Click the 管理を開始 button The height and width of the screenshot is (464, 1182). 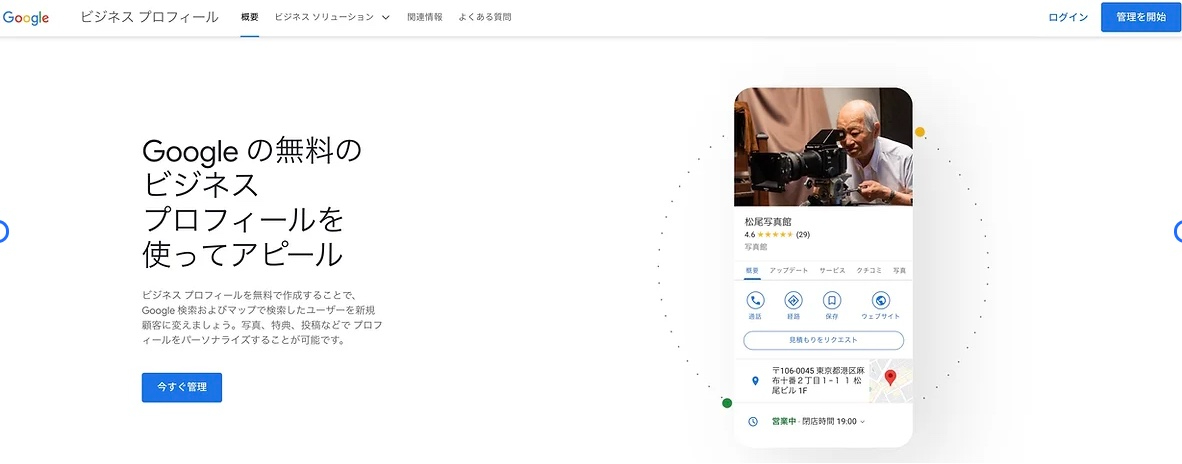click(1141, 17)
